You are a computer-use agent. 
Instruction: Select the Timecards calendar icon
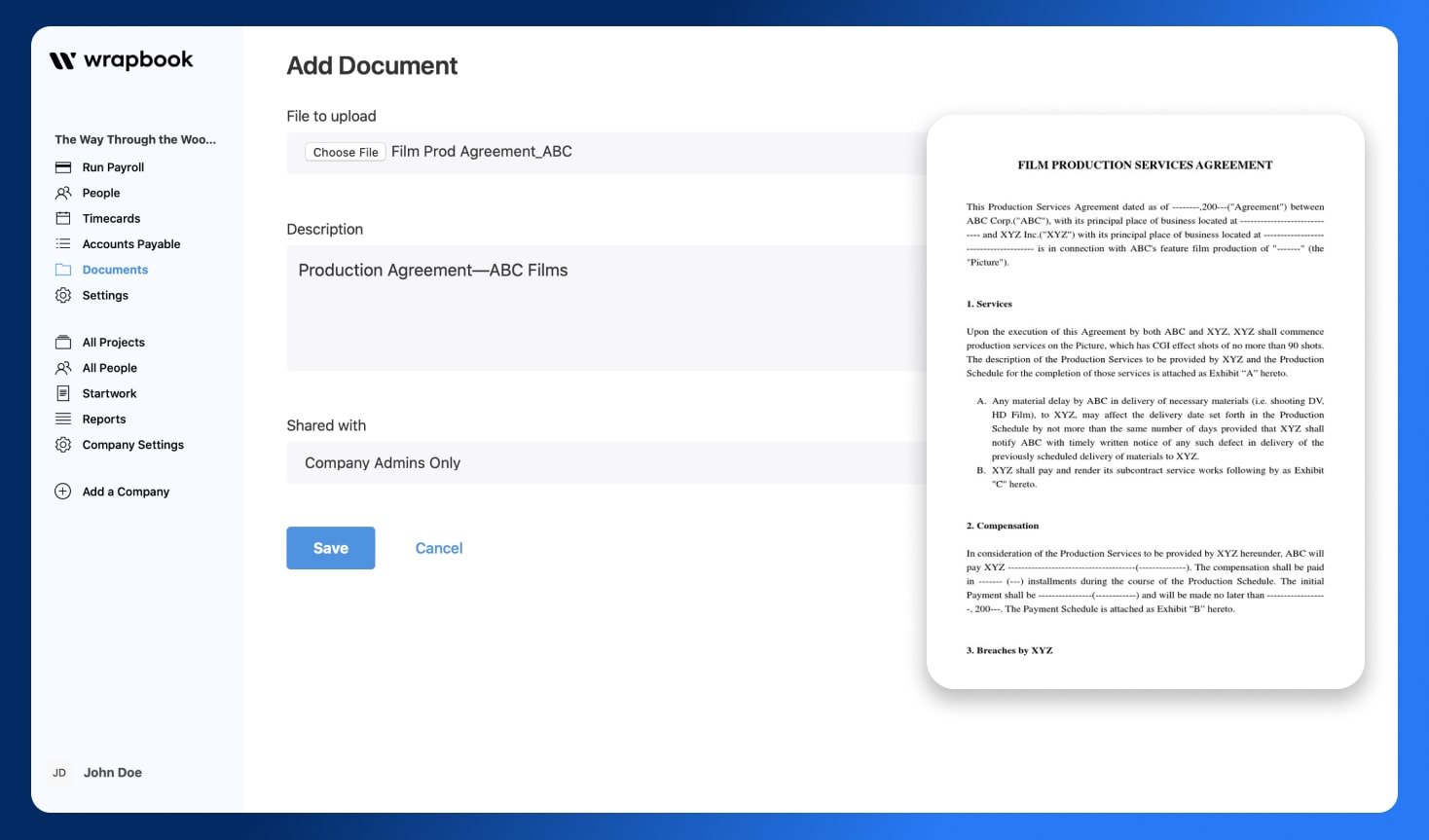(x=63, y=217)
